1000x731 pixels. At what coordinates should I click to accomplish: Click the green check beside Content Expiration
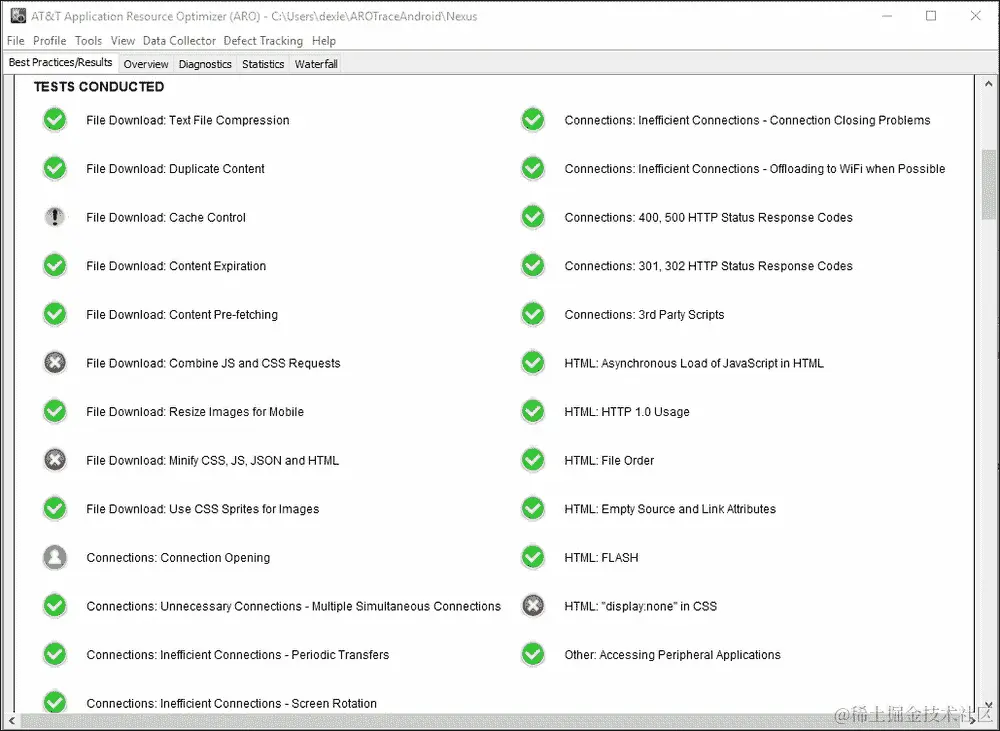point(55,265)
